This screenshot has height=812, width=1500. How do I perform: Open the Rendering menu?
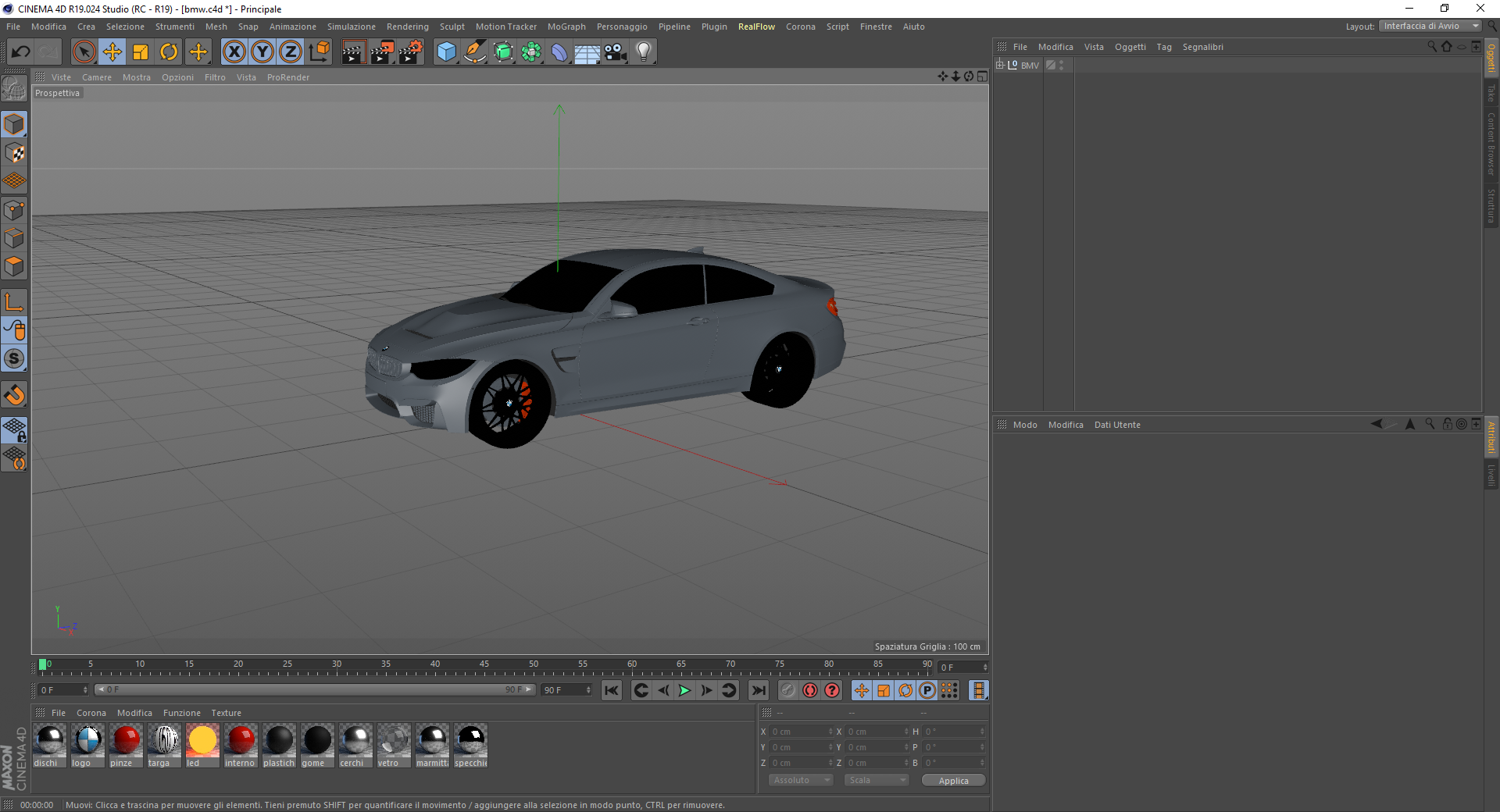408,27
